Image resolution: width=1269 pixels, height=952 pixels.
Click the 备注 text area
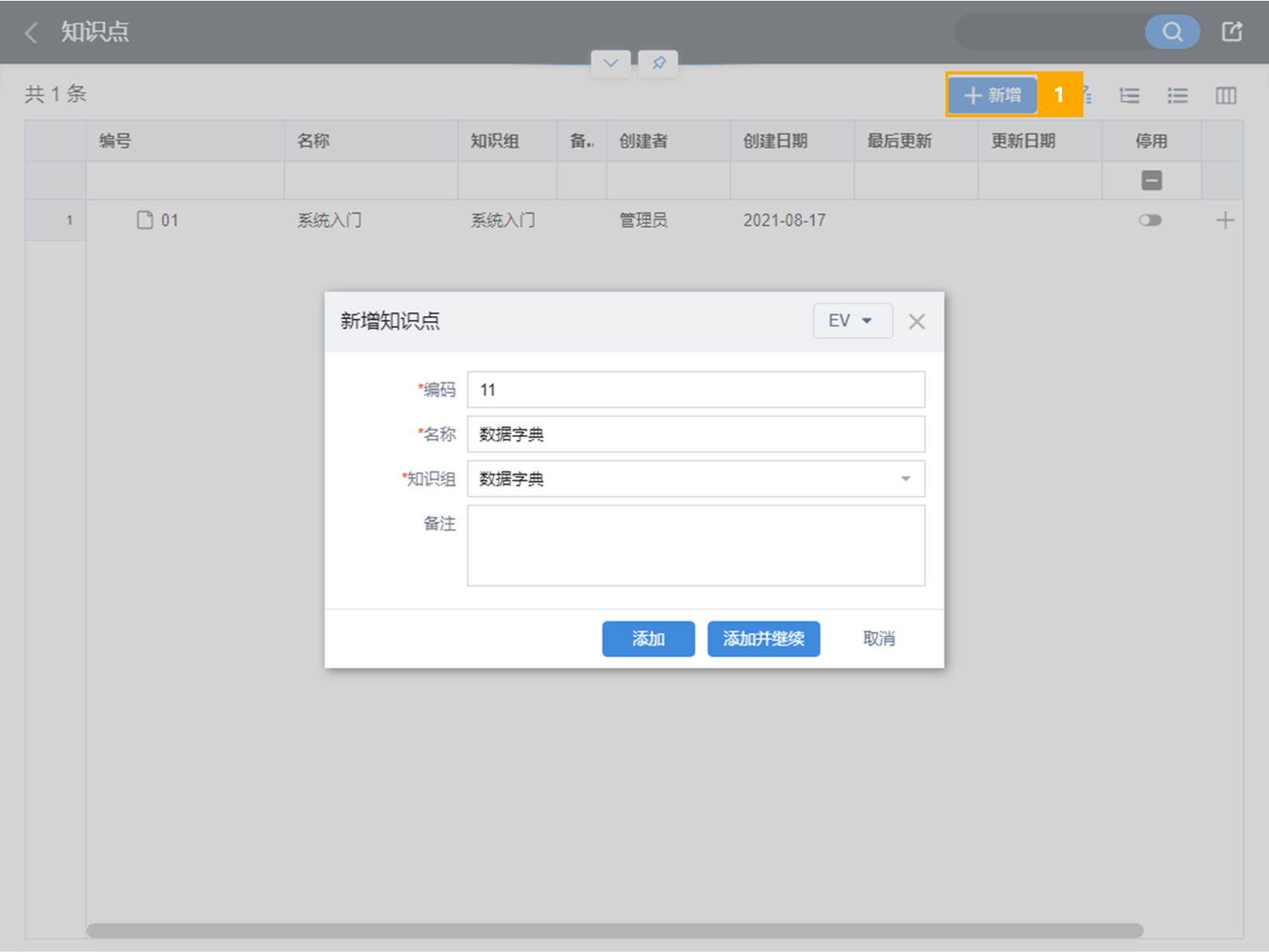point(696,546)
